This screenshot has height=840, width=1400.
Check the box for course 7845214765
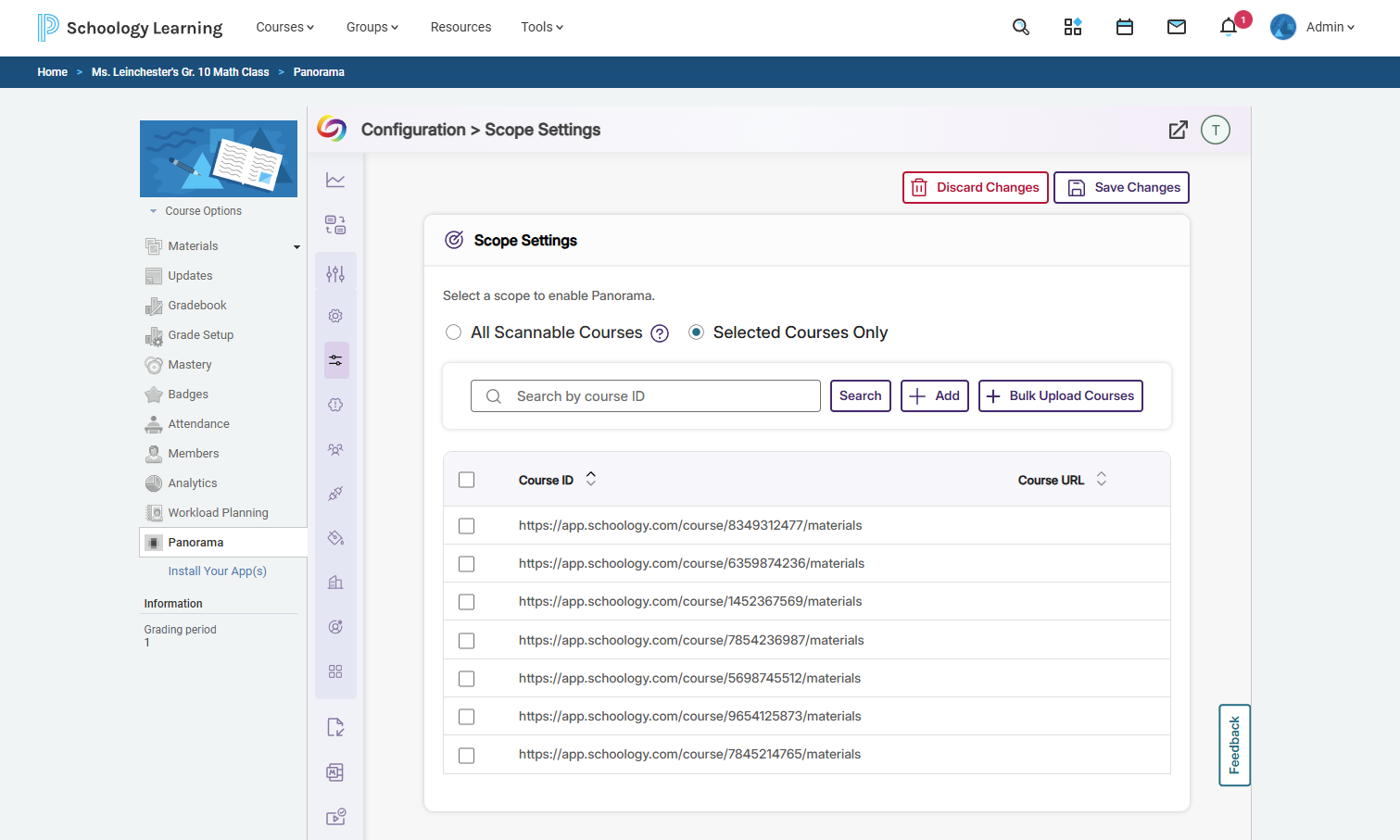coord(467,756)
